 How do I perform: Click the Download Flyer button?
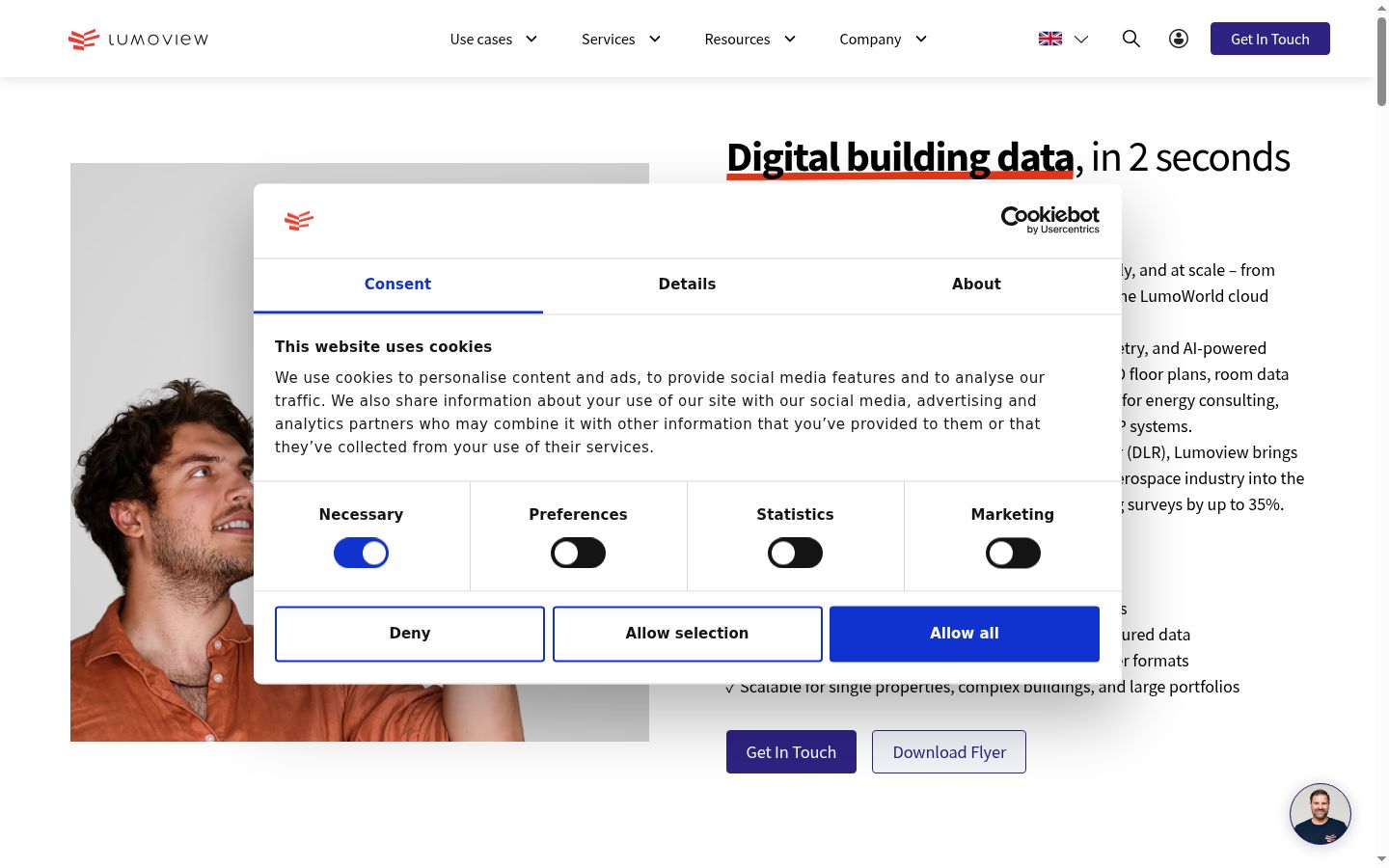[x=949, y=752]
